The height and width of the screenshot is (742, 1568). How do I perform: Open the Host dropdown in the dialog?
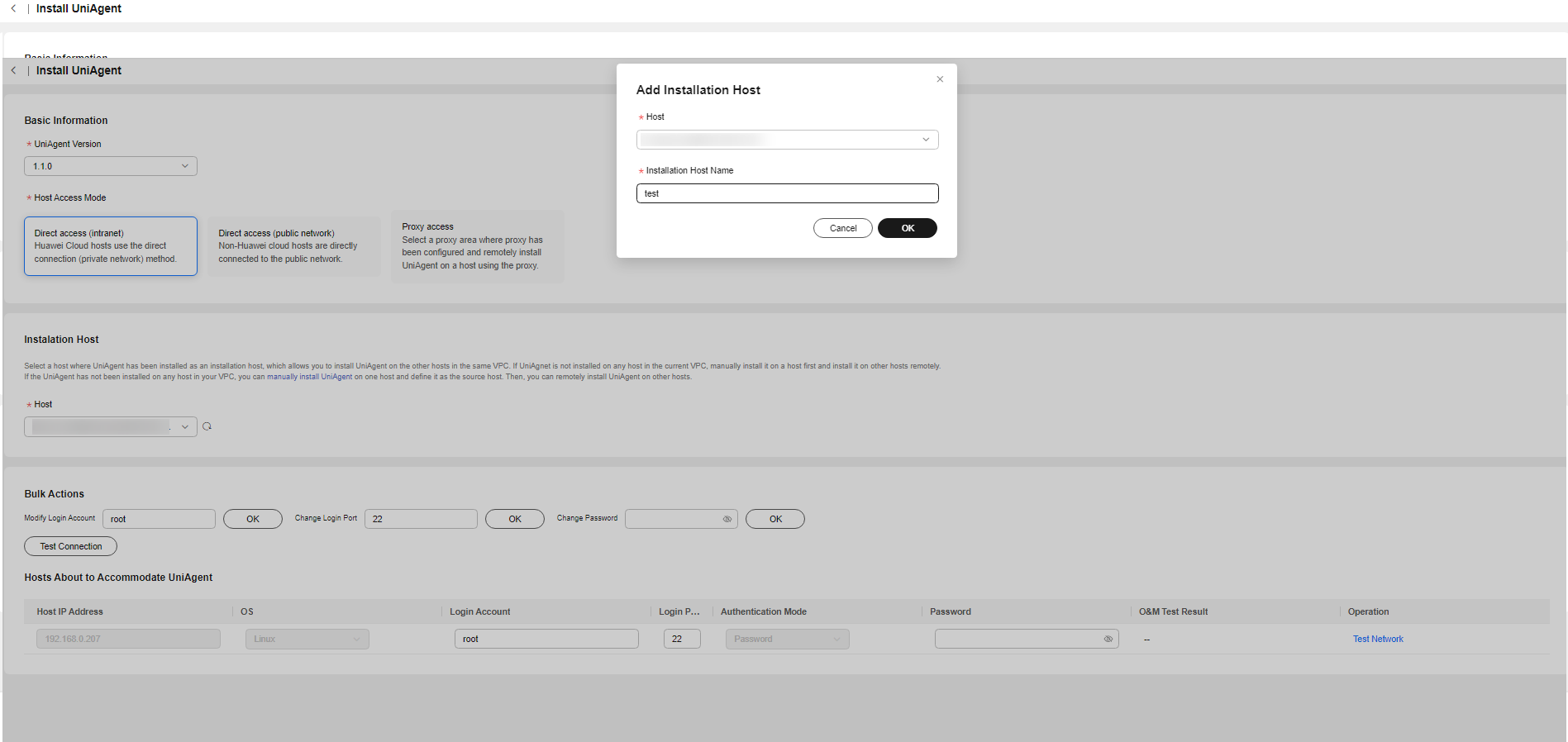coord(787,140)
